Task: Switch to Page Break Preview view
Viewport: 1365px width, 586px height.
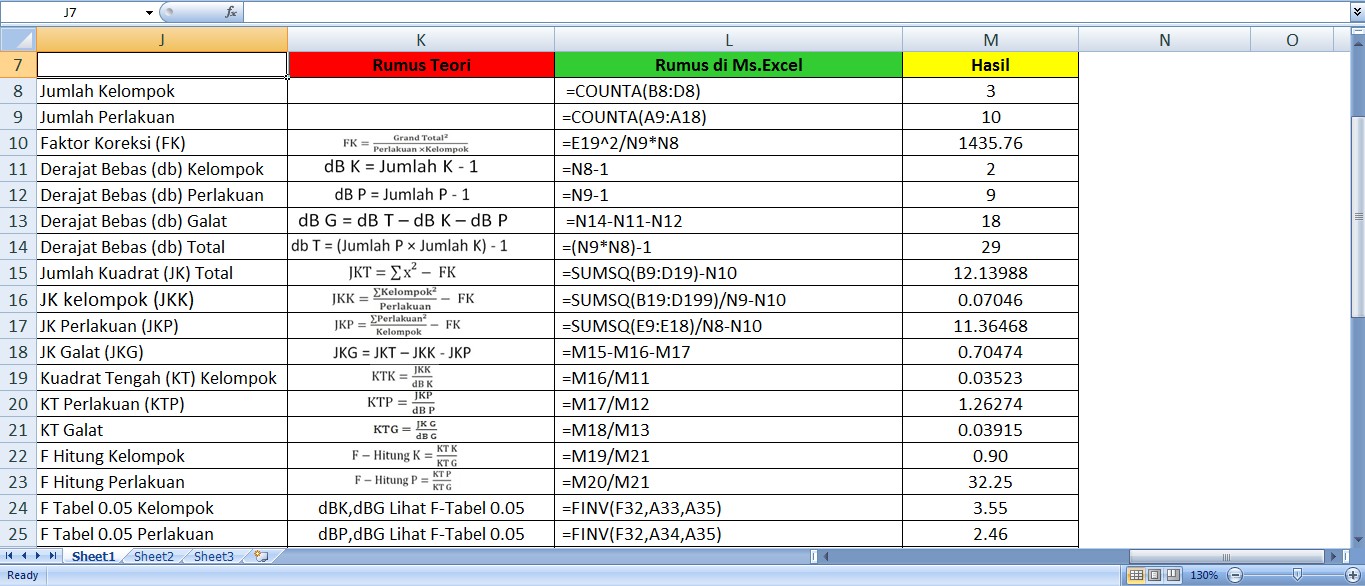Action: pos(1173,576)
